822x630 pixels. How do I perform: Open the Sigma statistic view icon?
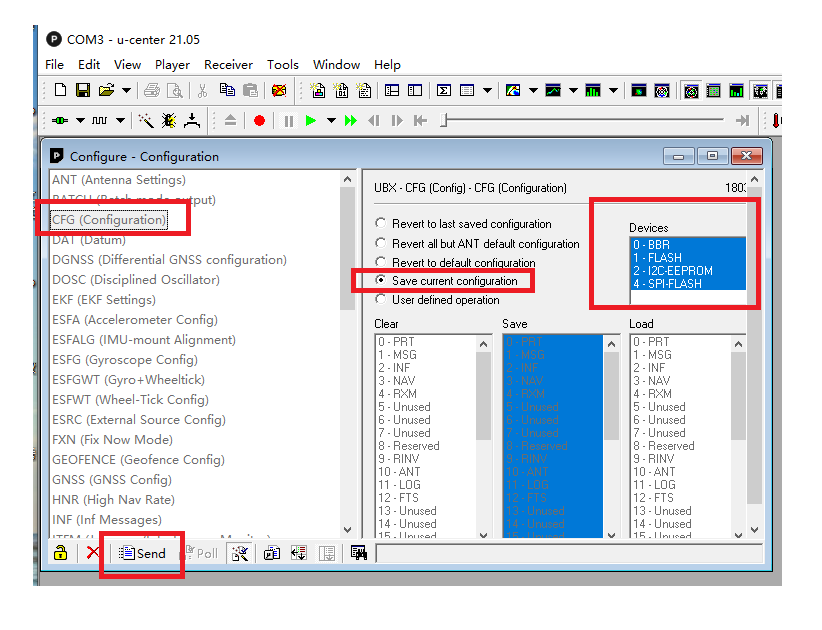444,91
